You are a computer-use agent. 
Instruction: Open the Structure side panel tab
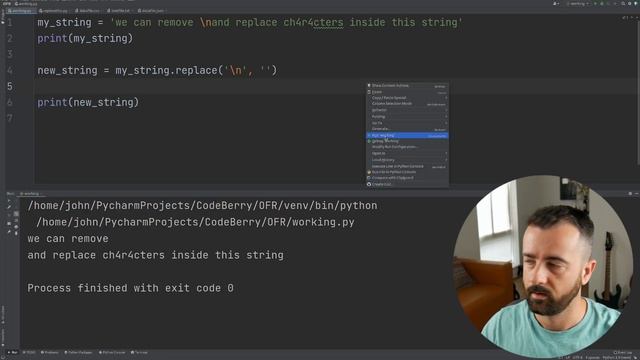tap(3, 315)
